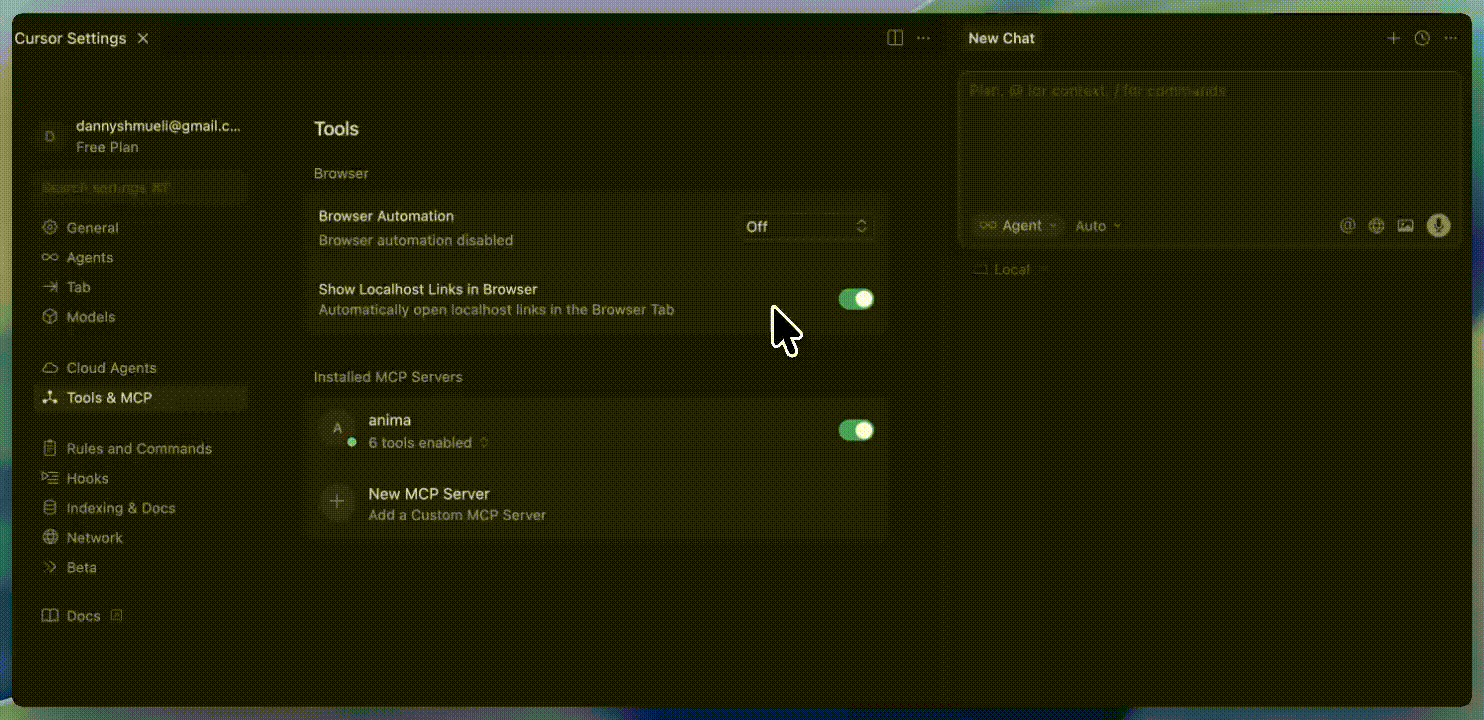Switch to the New Chat tab
The image size is (1484, 720).
(x=1001, y=38)
